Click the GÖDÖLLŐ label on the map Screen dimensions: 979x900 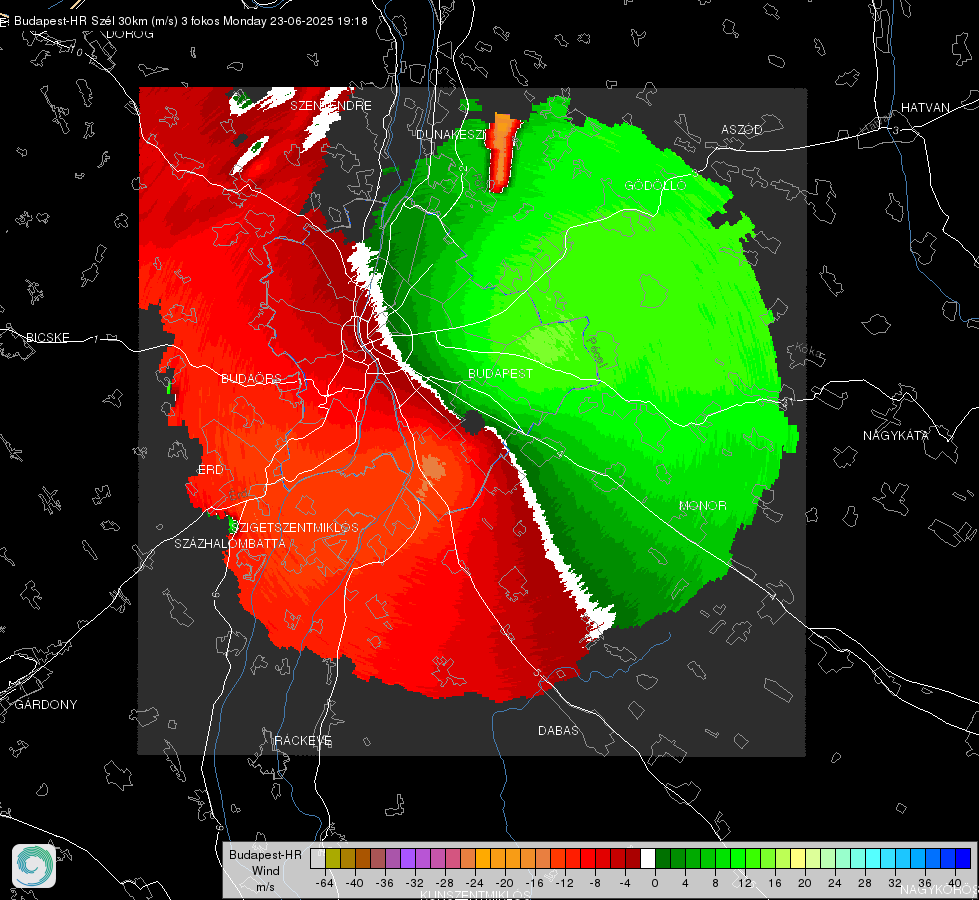pos(655,185)
